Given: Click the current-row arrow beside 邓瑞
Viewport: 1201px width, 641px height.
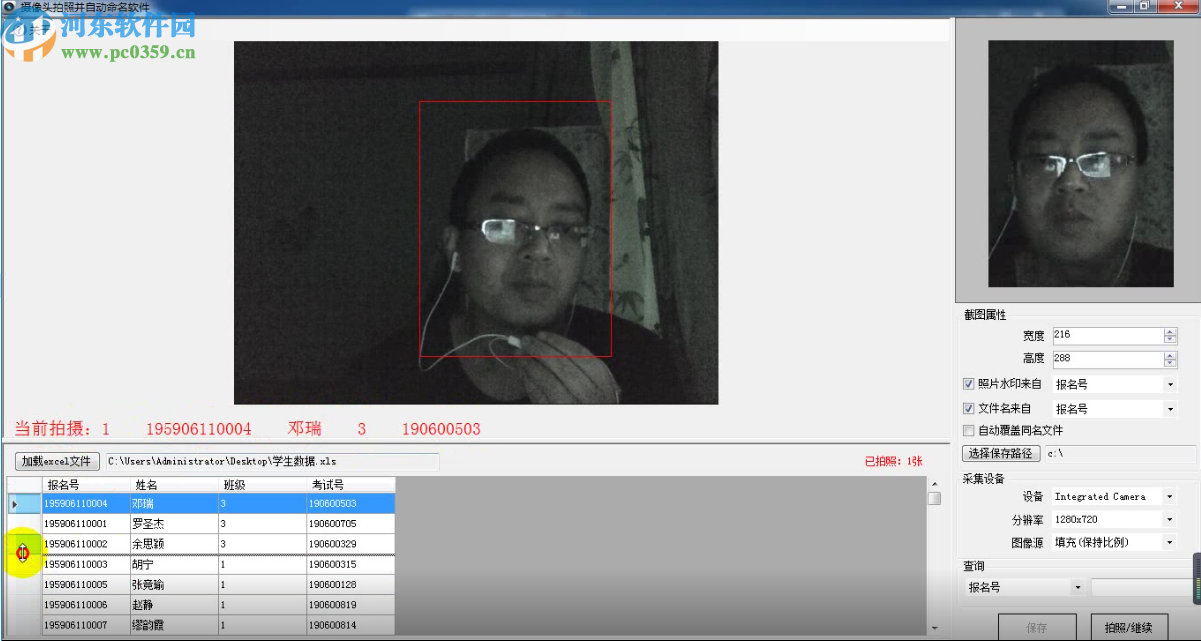Looking at the screenshot, I should click(x=14, y=504).
